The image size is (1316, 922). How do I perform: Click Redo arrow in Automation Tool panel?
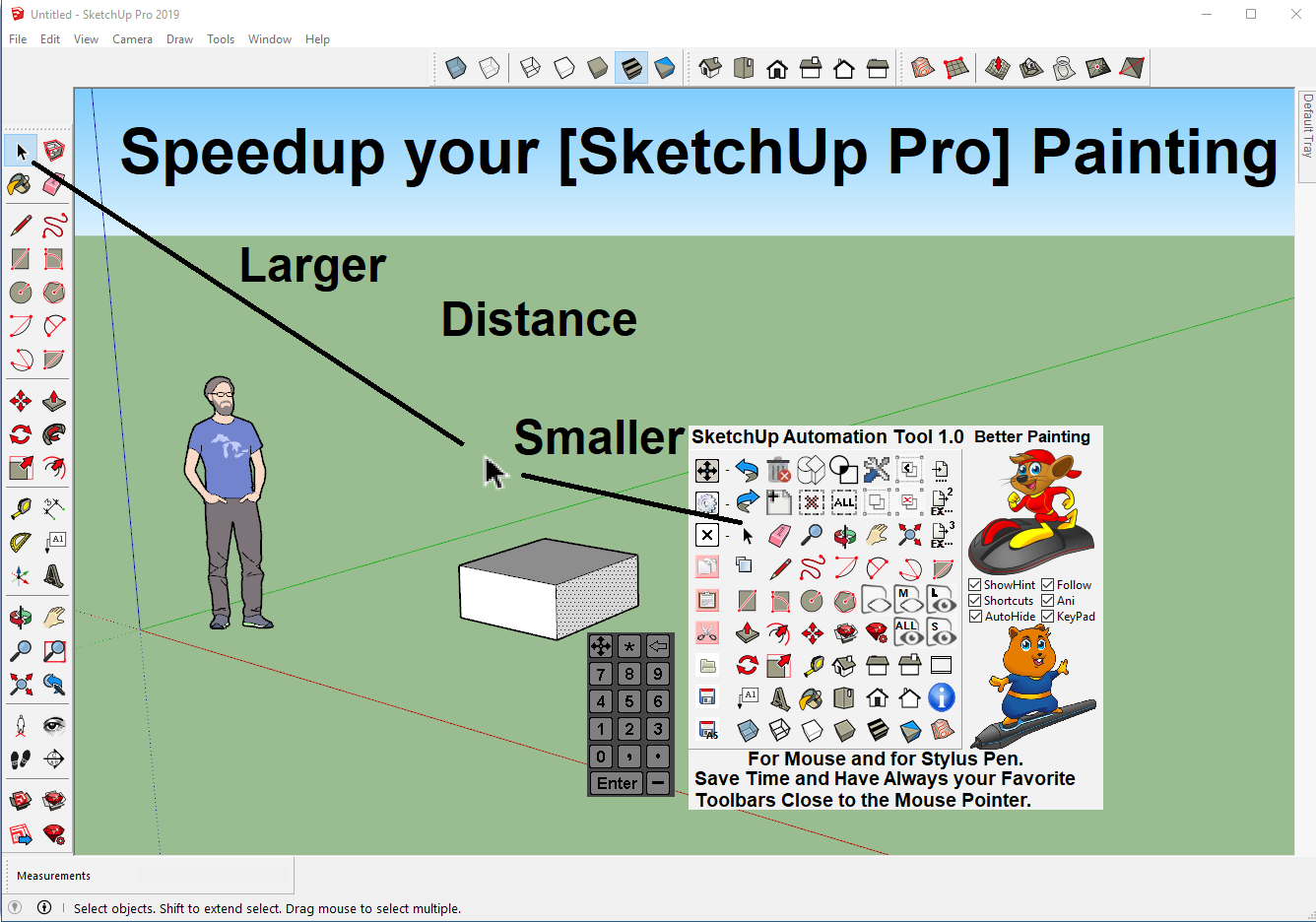[x=747, y=502]
